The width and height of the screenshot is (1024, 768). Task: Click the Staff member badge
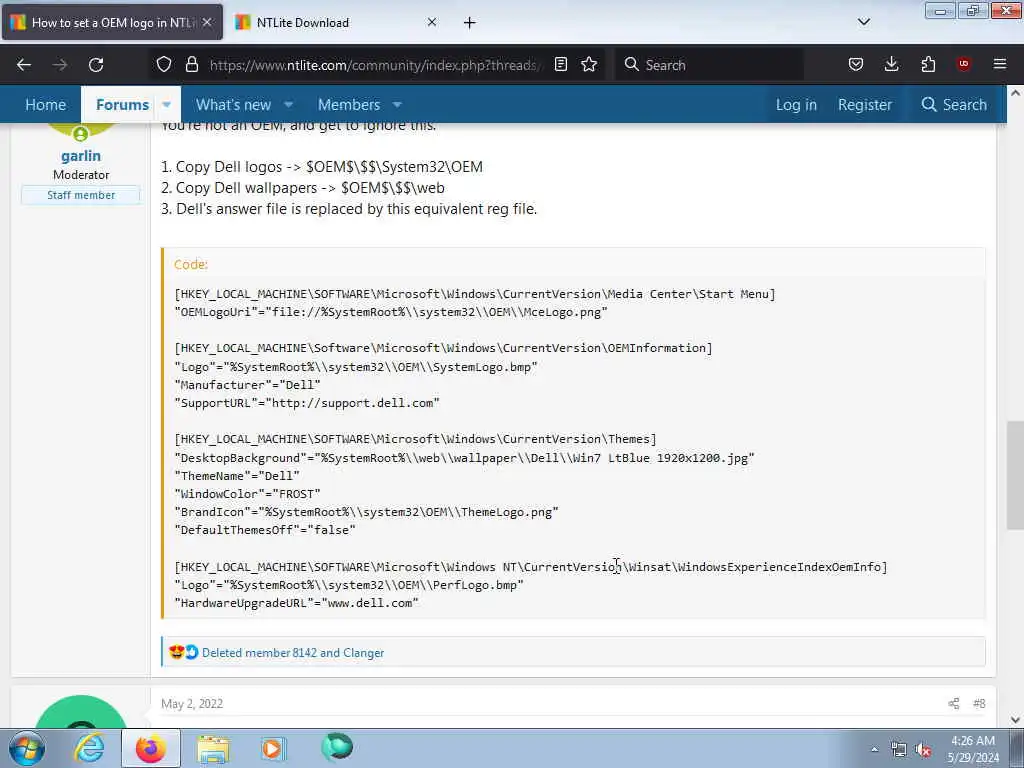click(x=81, y=195)
